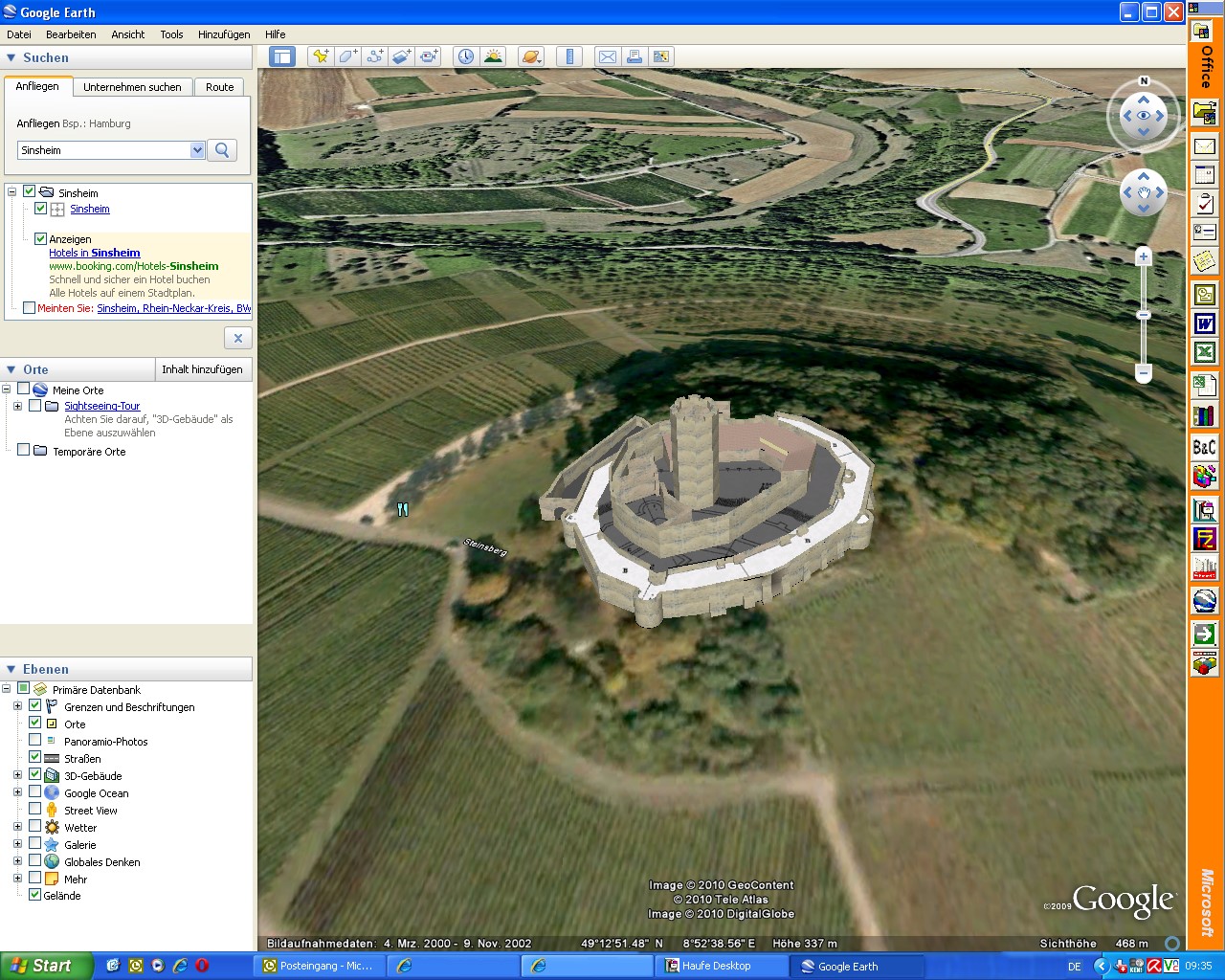Screen dimensions: 1225x980
Task: Enable the Wetter layer checkbox
Action: point(34,826)
